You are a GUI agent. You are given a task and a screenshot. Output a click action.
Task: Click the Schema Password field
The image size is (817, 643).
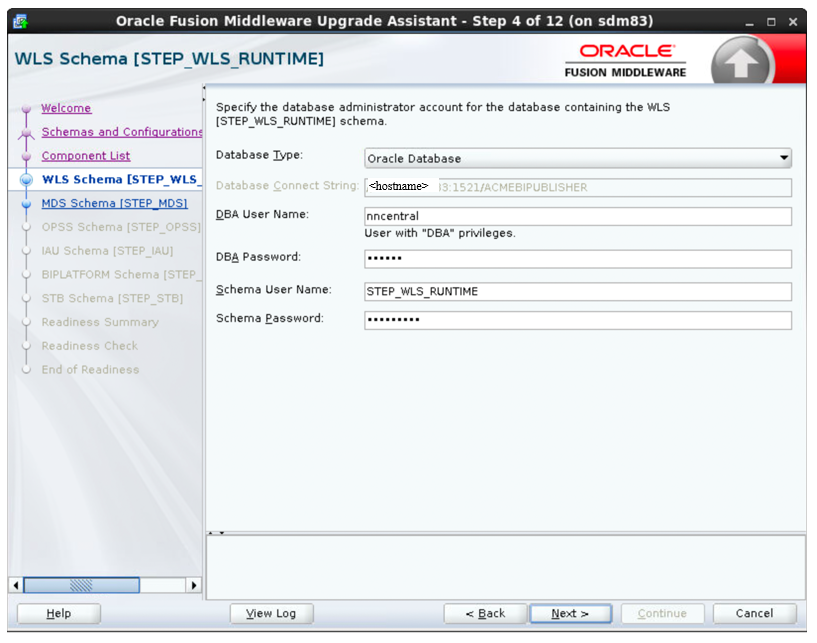(578, 320)
